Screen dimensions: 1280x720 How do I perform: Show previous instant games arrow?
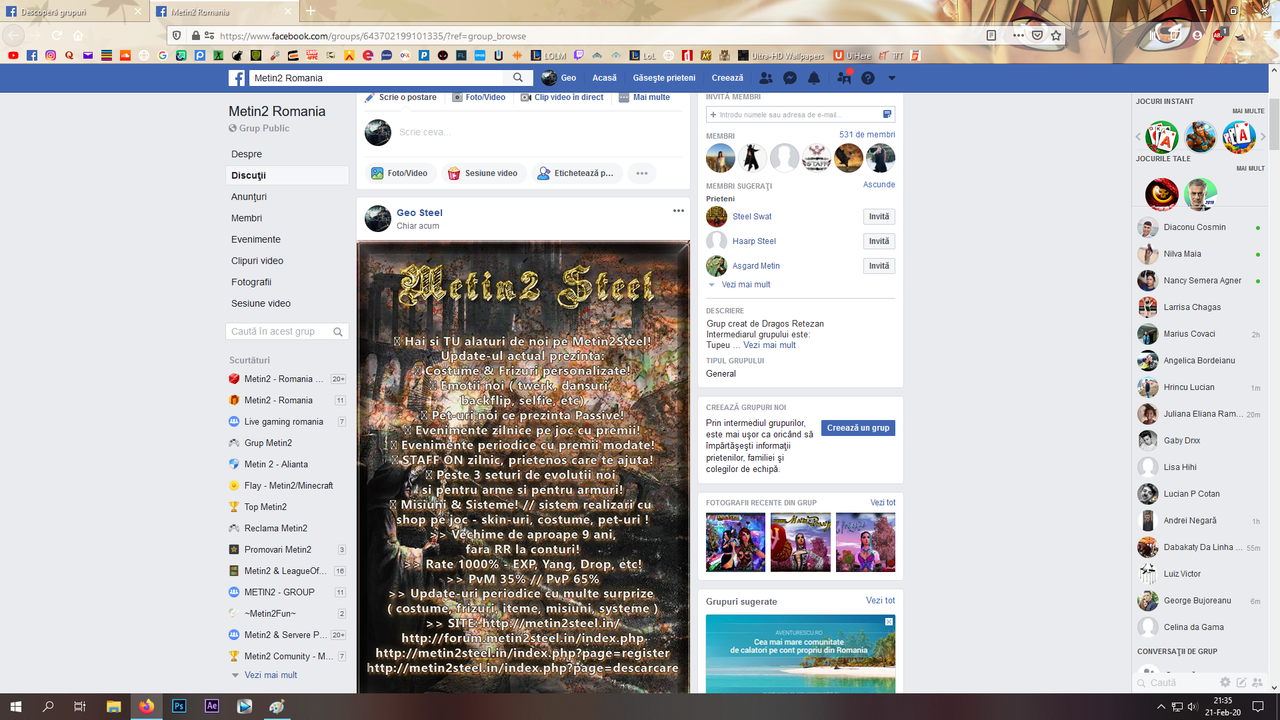pyautogui.click(x=1139, y=137)
